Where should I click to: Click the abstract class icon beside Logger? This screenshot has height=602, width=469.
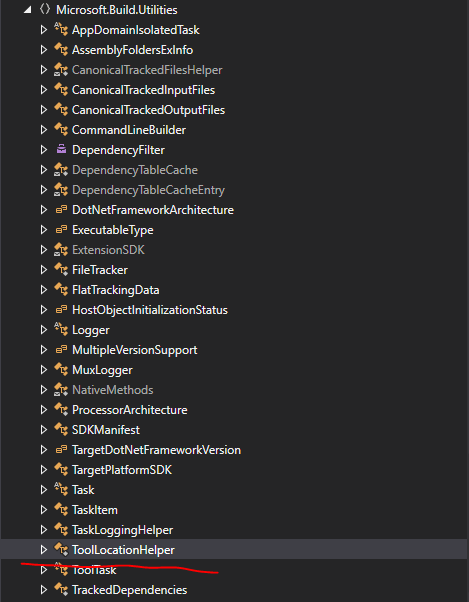point(61,329)
